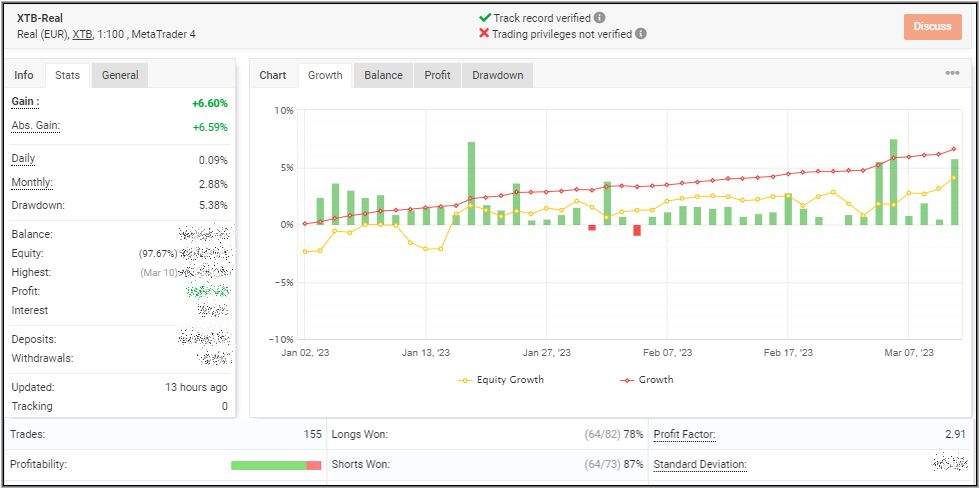Click the green track record checkmark icon

click(x=485, y=18)
